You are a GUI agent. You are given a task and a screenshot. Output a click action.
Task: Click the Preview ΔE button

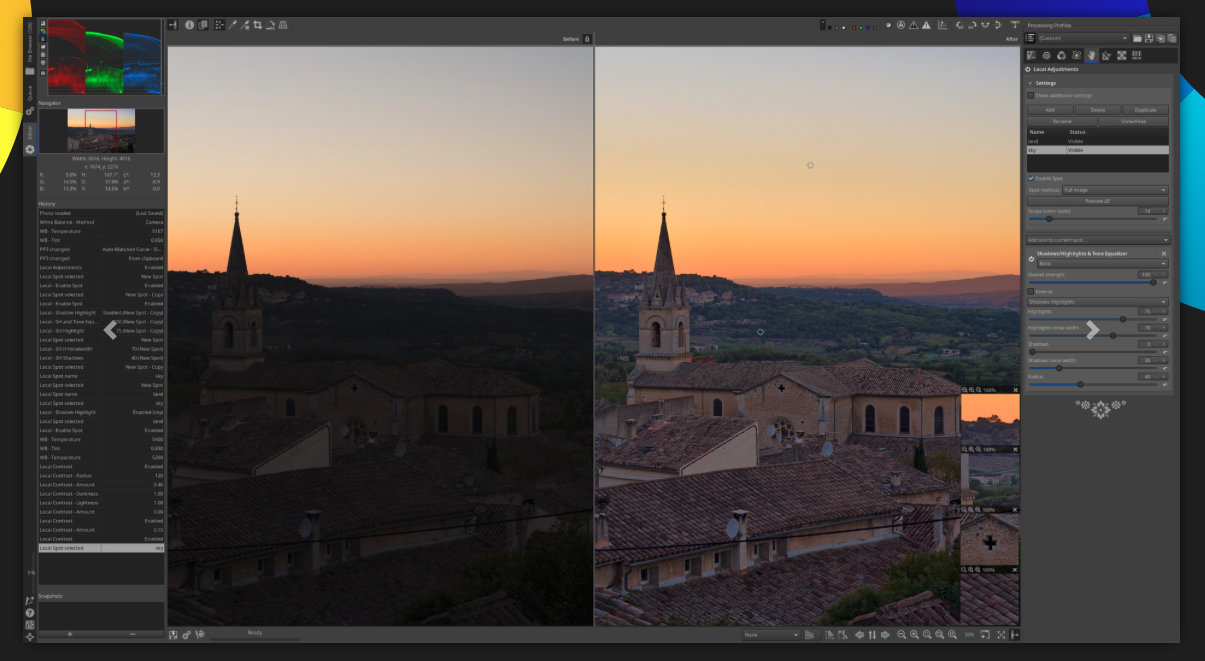[1098, 201]
